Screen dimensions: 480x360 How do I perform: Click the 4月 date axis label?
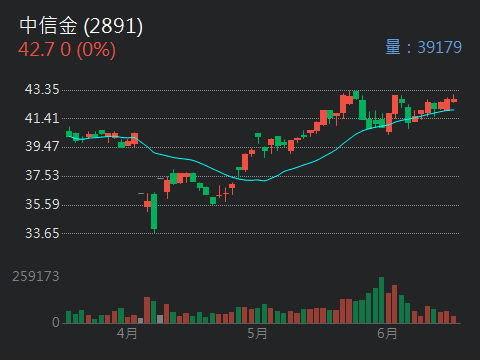[x=127, y=333]
